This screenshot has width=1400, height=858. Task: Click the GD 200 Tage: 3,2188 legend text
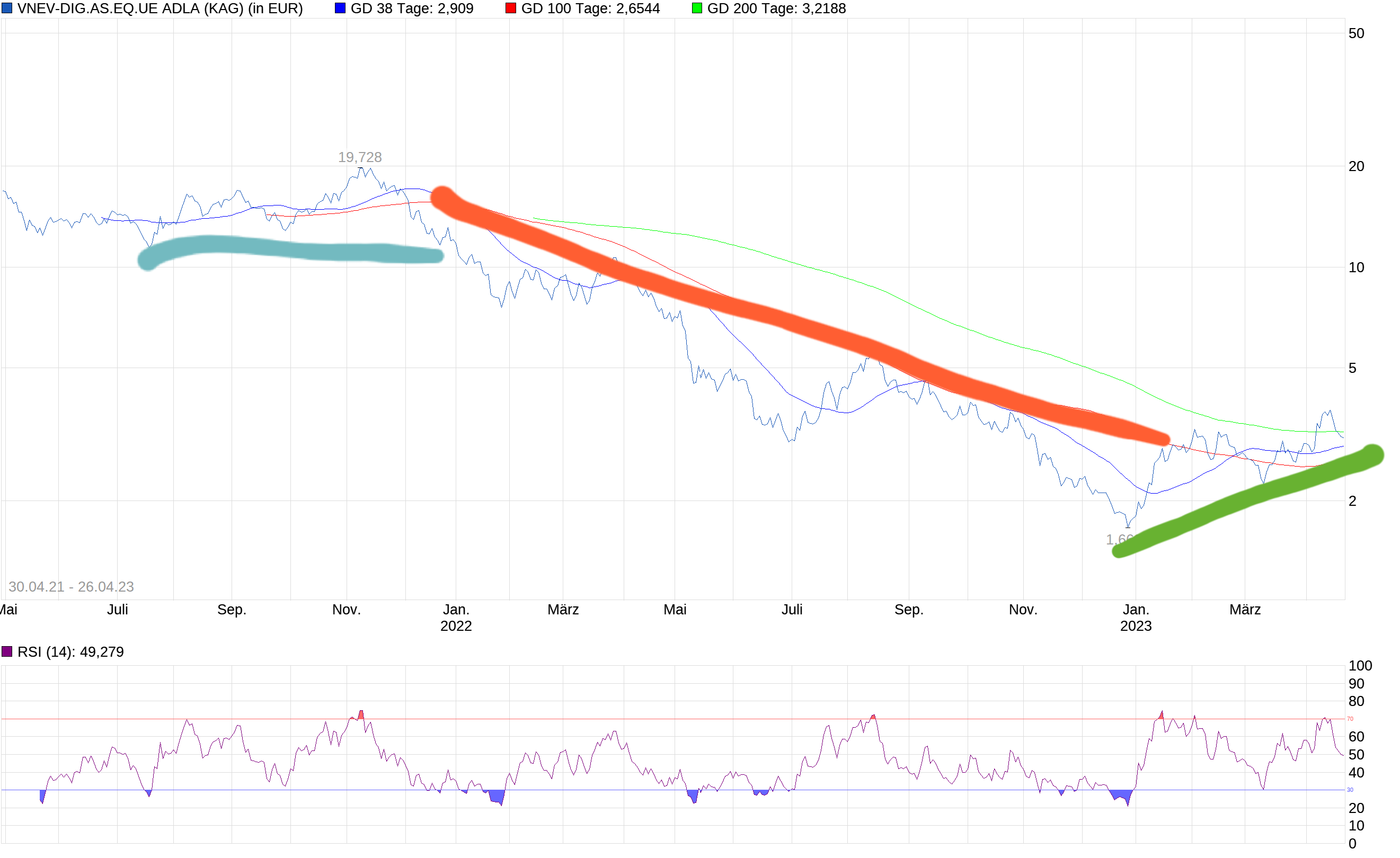[x=776, y=8]
